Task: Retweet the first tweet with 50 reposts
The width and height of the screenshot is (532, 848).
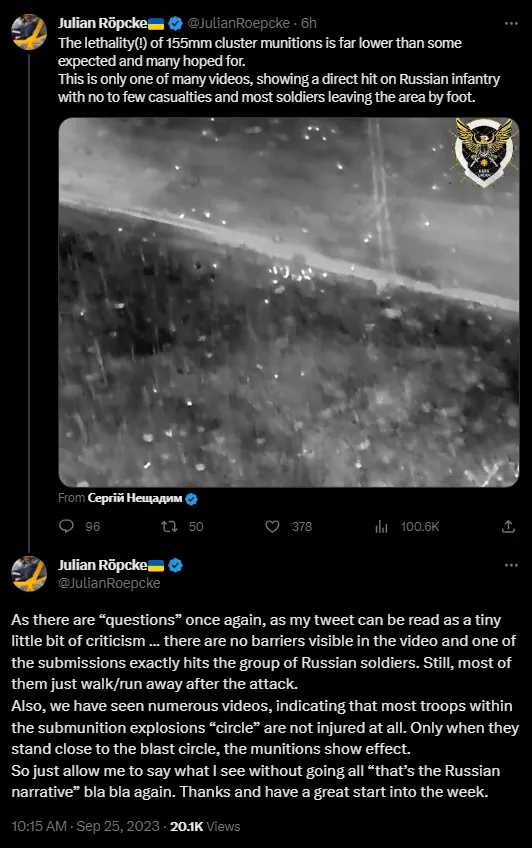Action: pyautogui.click(x=169, y=526)
